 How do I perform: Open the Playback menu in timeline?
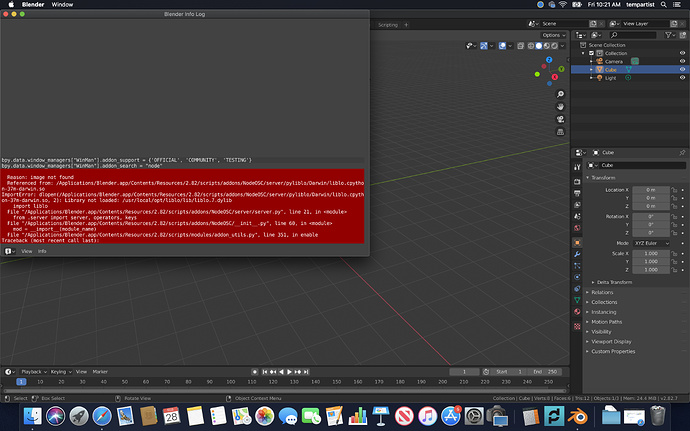[33, 372]
